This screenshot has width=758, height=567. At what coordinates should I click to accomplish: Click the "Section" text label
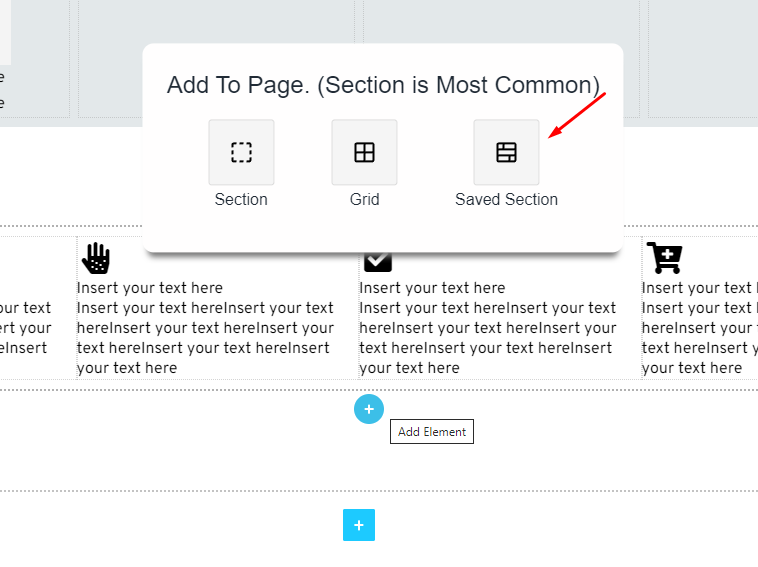tap(241, 199)
